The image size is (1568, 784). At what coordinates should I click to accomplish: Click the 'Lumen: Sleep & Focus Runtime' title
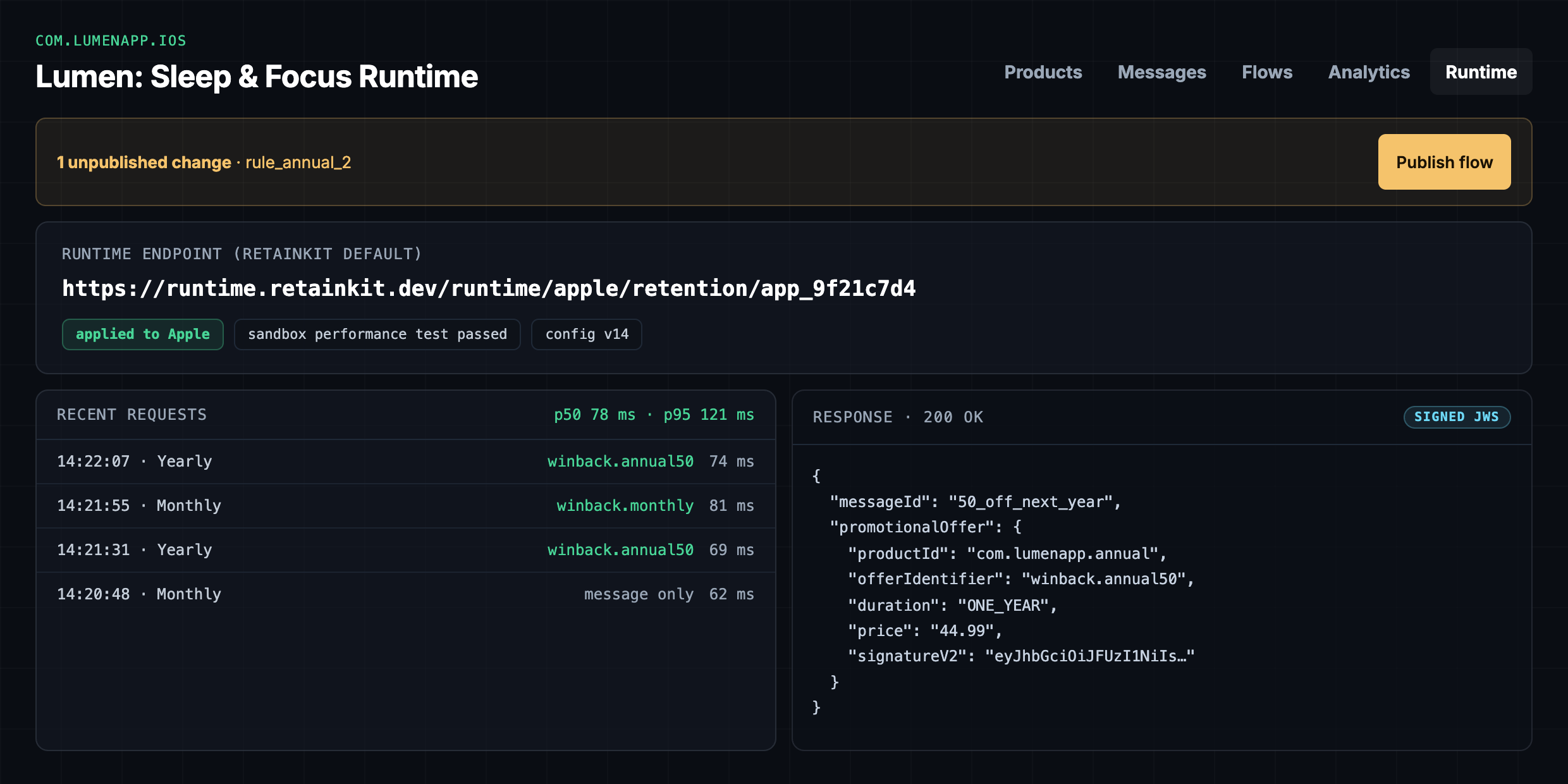point(257,77)
